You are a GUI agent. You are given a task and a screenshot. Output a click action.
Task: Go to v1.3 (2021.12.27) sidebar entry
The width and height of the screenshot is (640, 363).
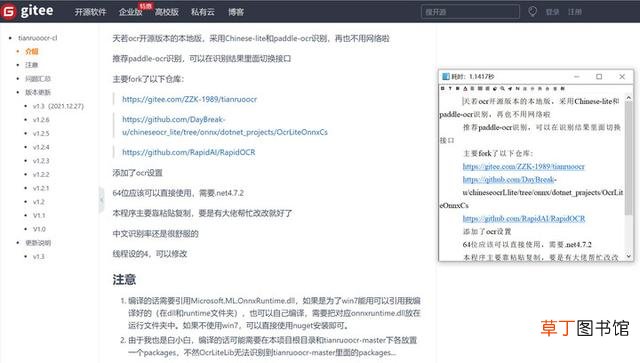58,106
